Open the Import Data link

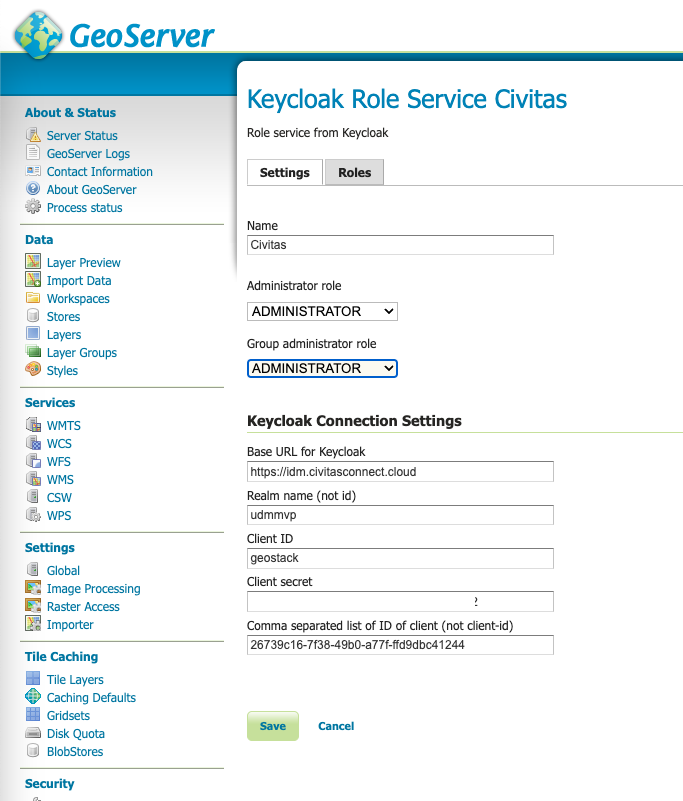click(x=79, y=280)
